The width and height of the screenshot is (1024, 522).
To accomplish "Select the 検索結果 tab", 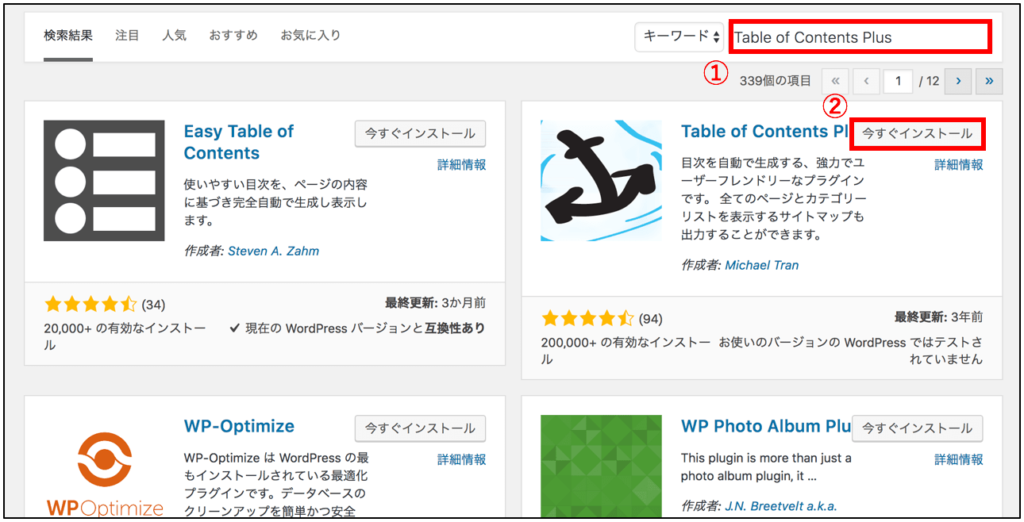I will pyautogui.click(x=68, y=35).
